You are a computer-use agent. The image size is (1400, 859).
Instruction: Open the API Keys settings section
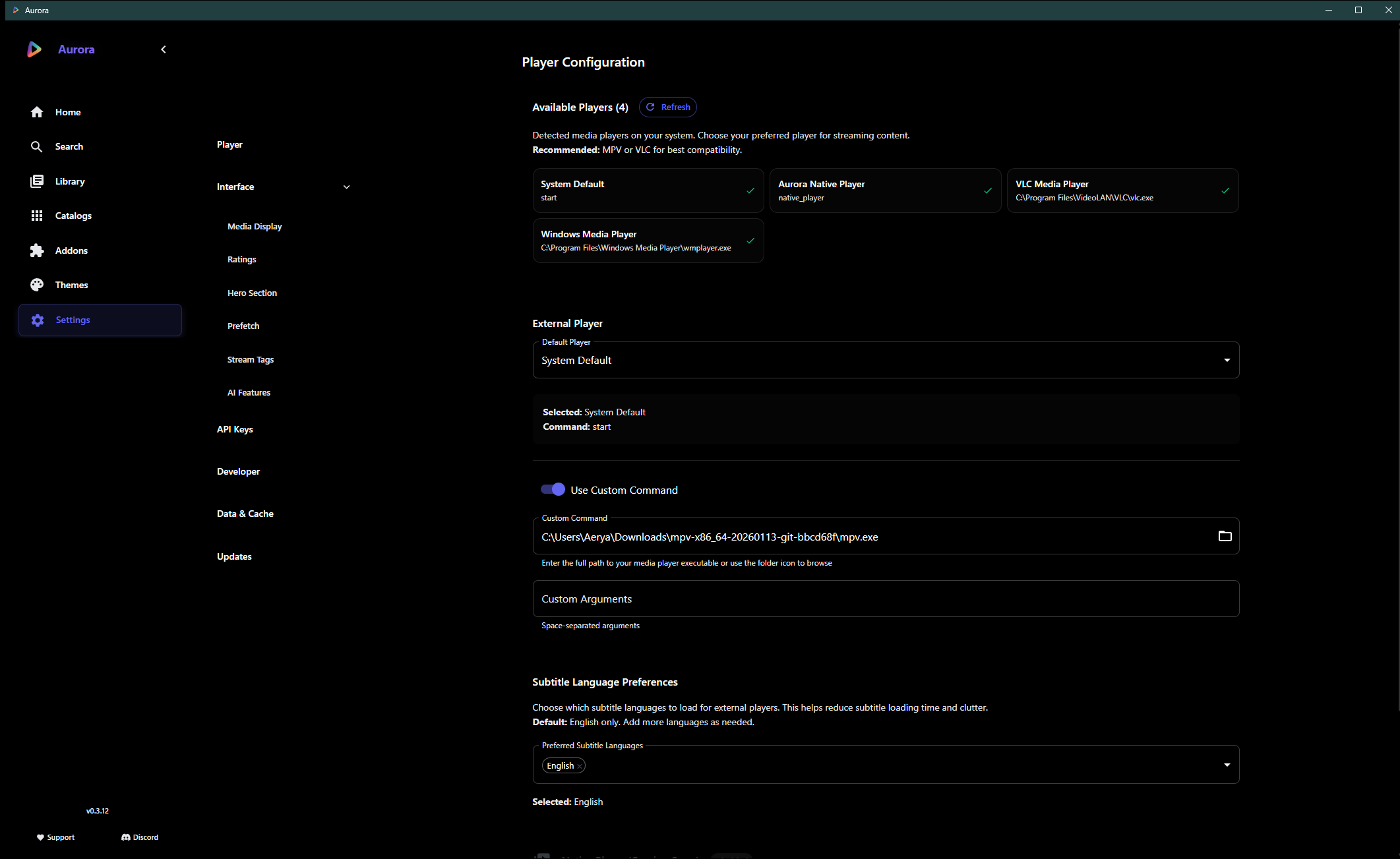tap(235, 429)
